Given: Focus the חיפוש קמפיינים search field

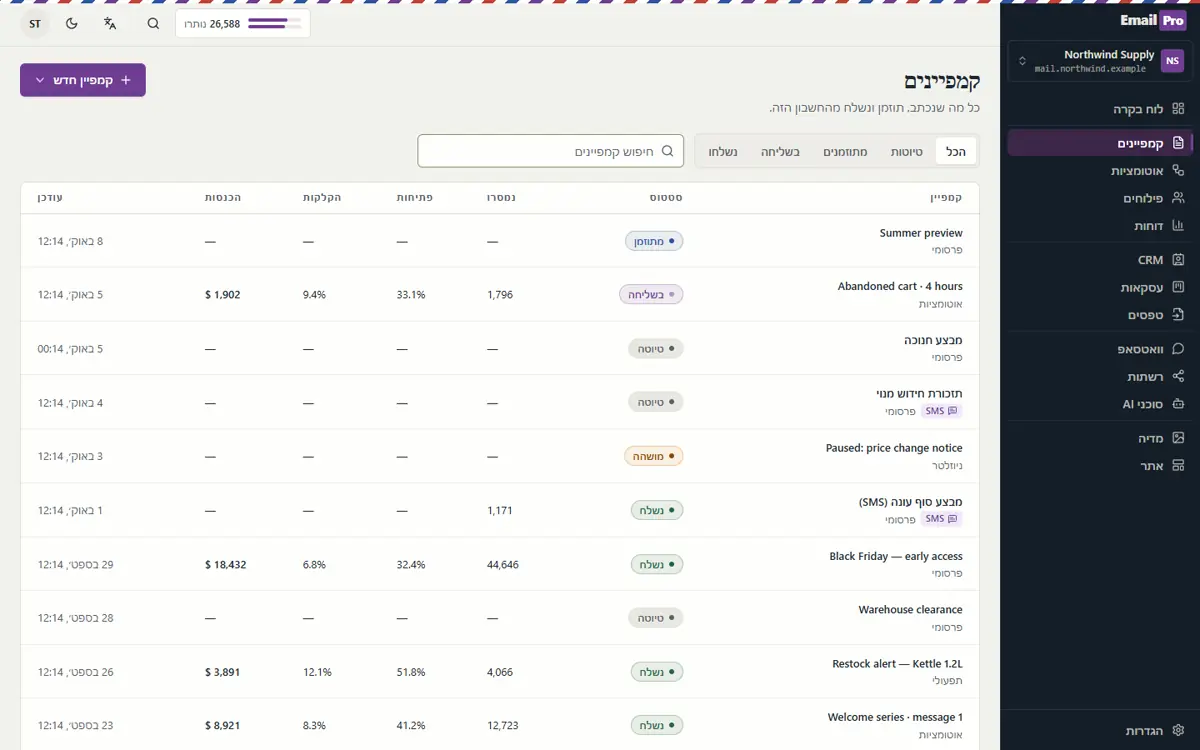Looking at the screenshot, I should [x=551, y=152].
